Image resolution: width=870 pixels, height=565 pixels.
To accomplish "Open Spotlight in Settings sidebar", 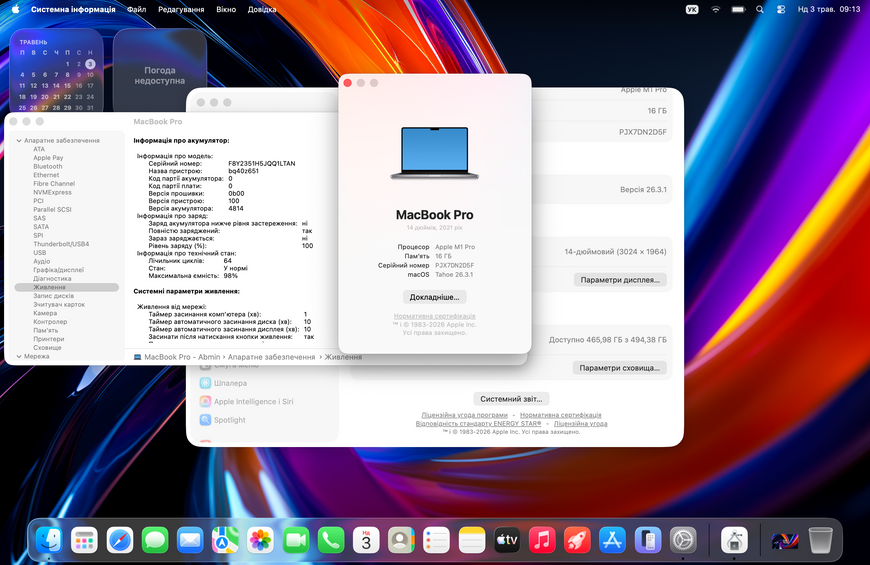I will [223, 420].
